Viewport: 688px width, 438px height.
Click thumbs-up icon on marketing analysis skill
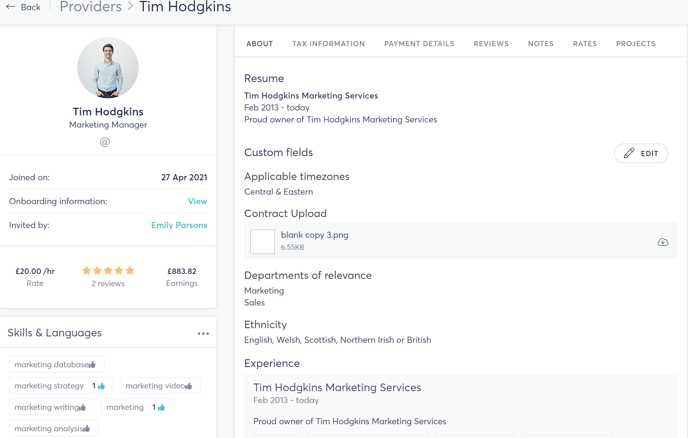(86, 428)
